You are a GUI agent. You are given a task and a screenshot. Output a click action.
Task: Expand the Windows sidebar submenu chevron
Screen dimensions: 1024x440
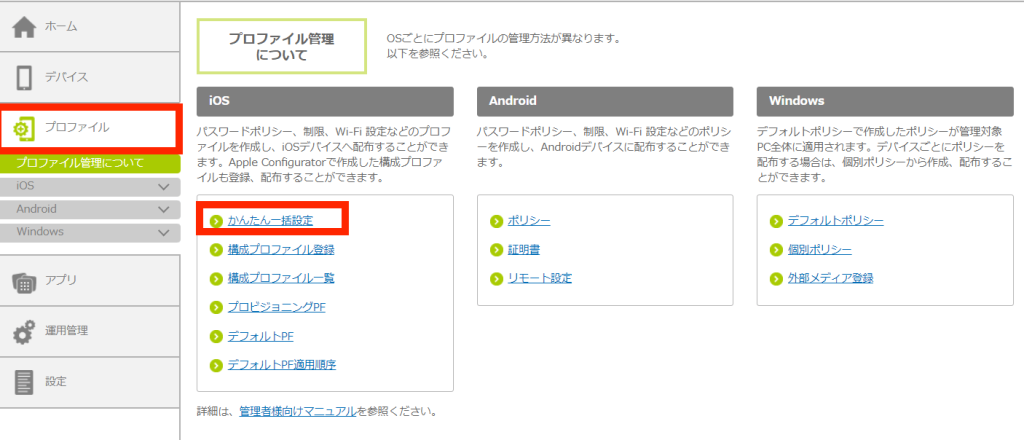[x=163, y=233]
